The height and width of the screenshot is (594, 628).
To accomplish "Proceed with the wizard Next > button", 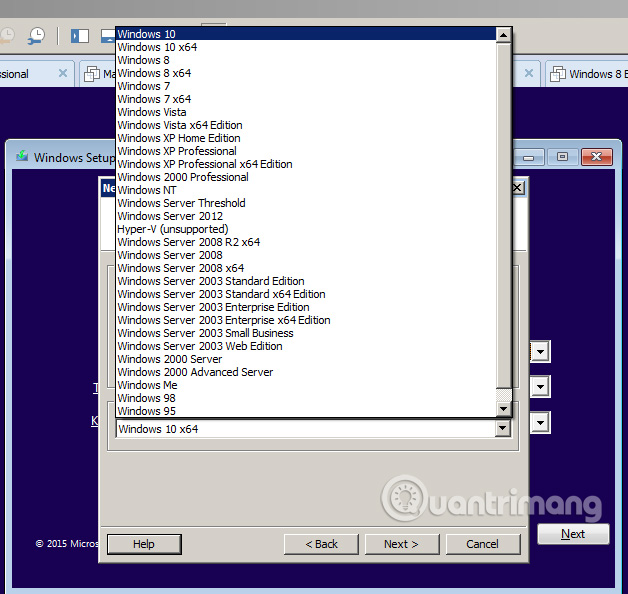I will tap(402, 544).
